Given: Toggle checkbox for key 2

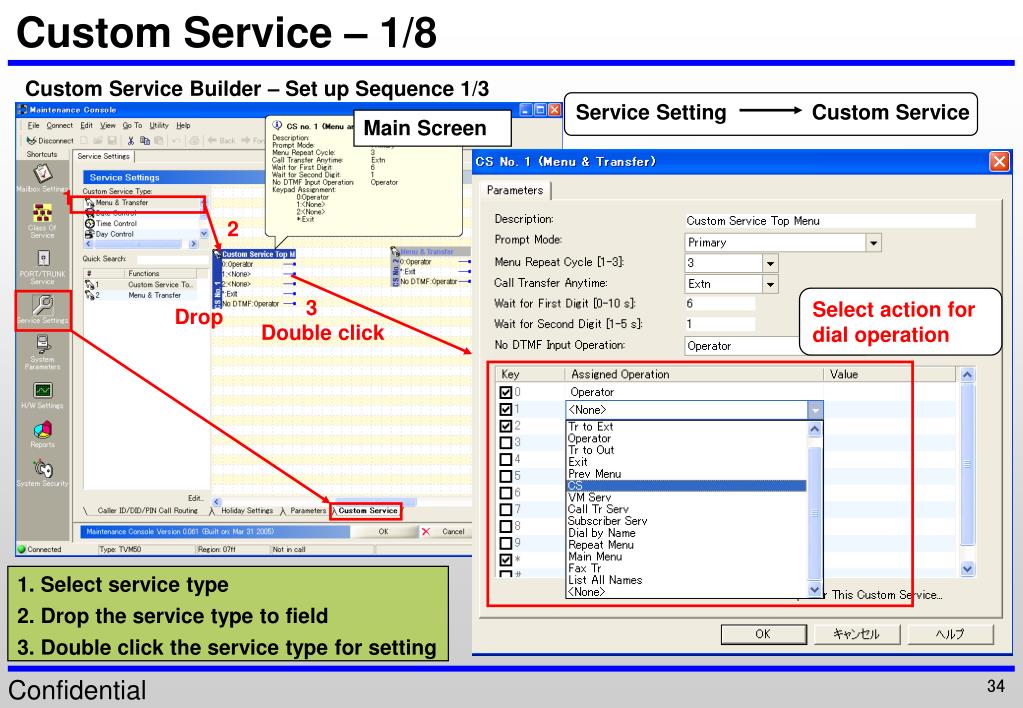Looking at the screenshot, I should click(506, 426).
